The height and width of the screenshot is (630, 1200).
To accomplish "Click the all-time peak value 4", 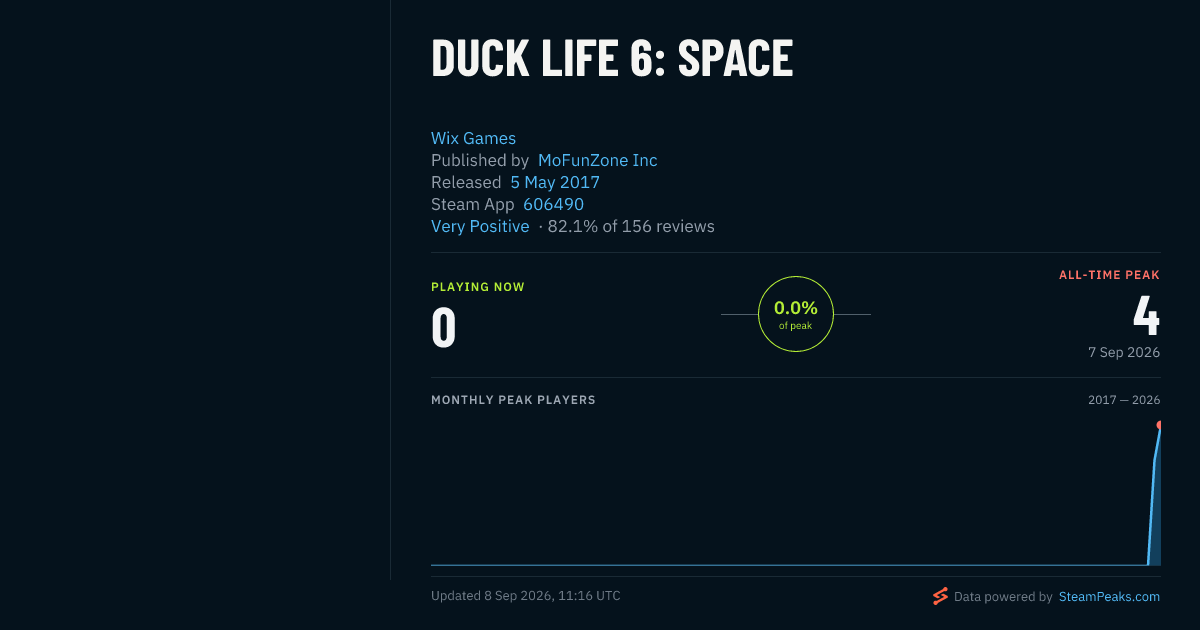I will [x=1146, y=314].
